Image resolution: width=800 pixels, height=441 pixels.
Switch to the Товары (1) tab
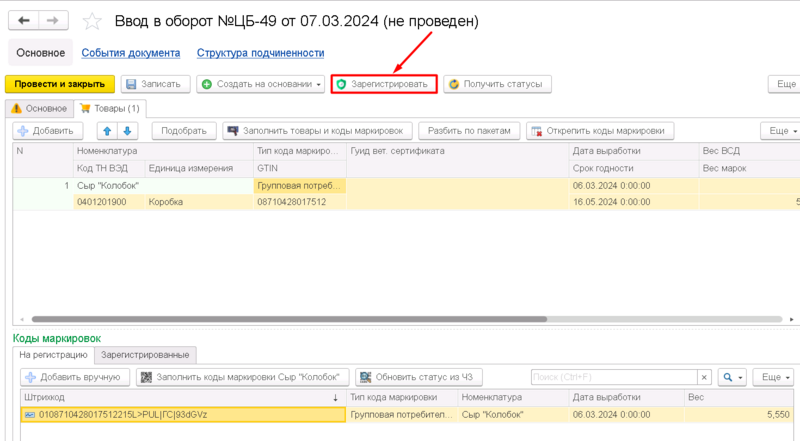coord(110,108)
